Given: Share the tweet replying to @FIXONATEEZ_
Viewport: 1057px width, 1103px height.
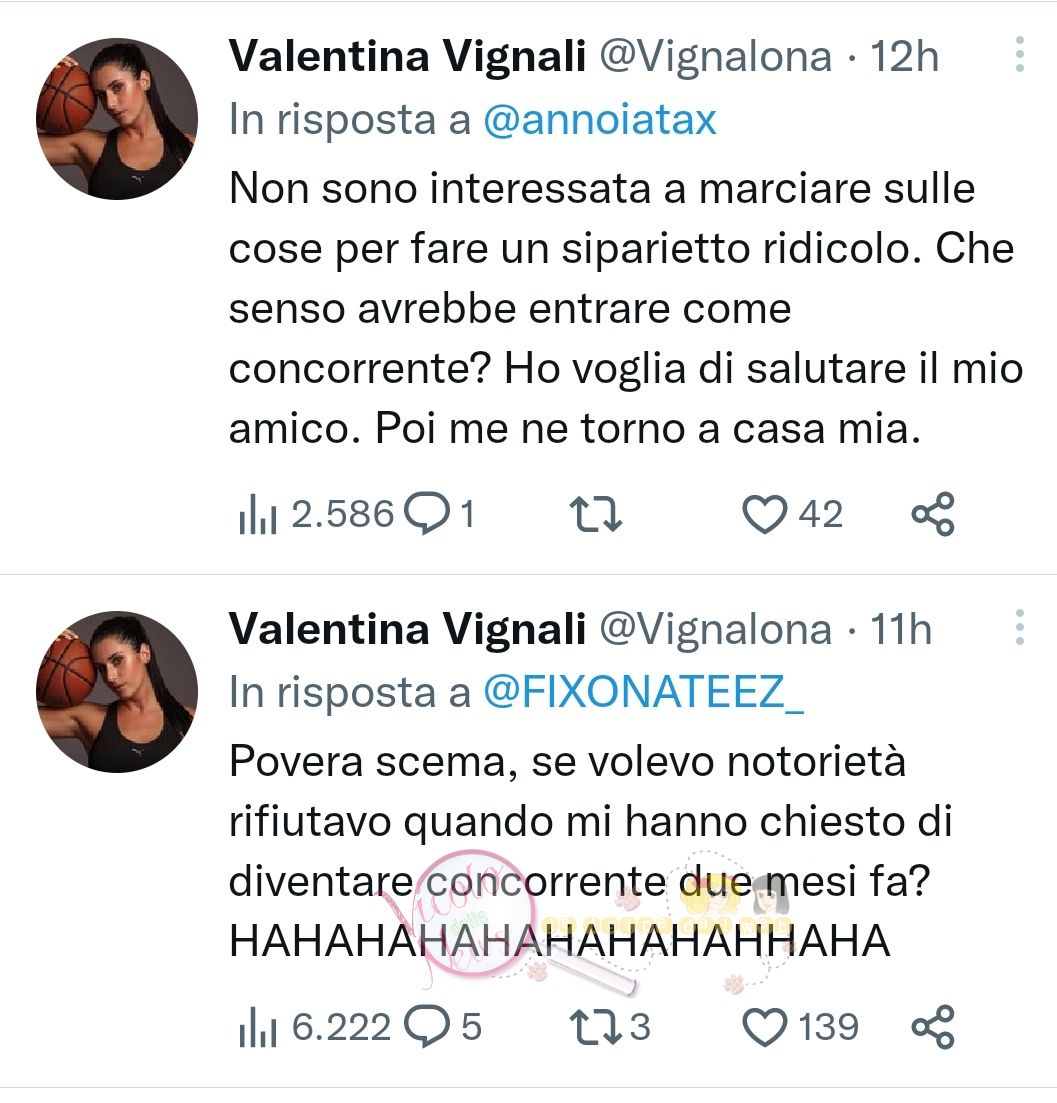Looking at the screenshot, I should [933, 1027].
